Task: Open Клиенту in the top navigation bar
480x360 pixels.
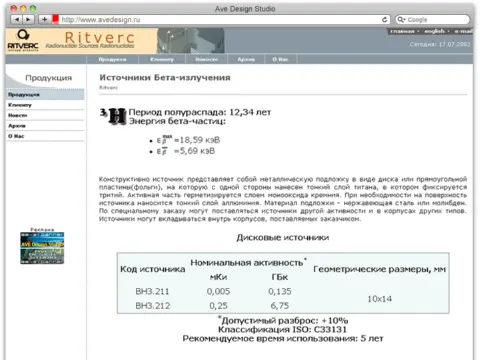Action: coord(162,59)
